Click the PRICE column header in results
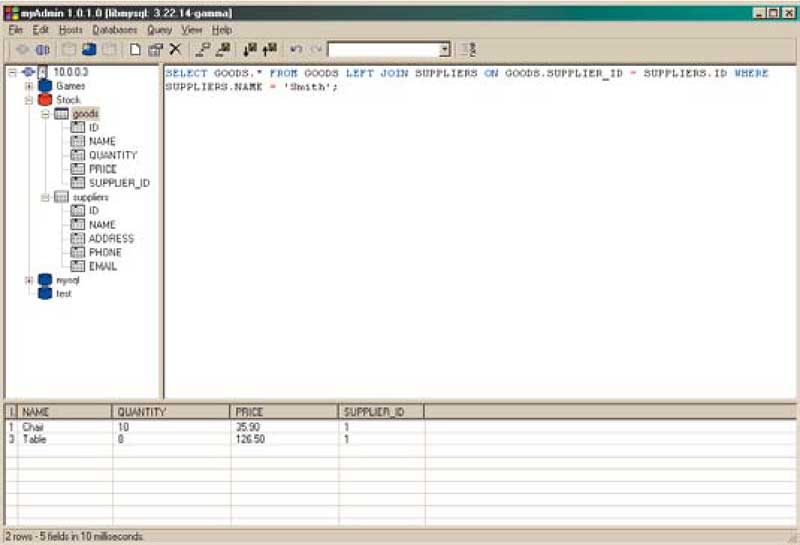Viewport: 800px width, 545px height. (248, 412)
